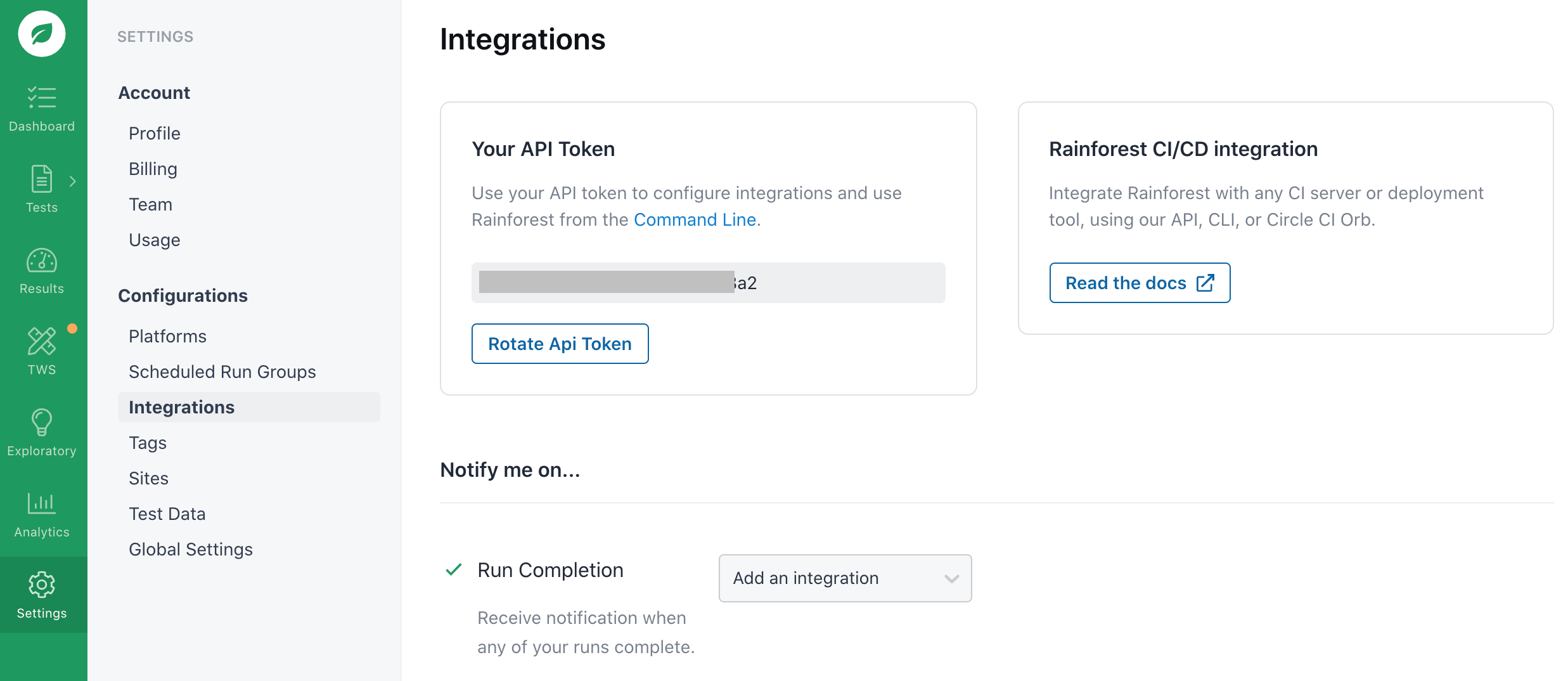This screenshot has width=1568, height=681.
Task: Open the TWS tools icon
Action: tap(42, 342)
